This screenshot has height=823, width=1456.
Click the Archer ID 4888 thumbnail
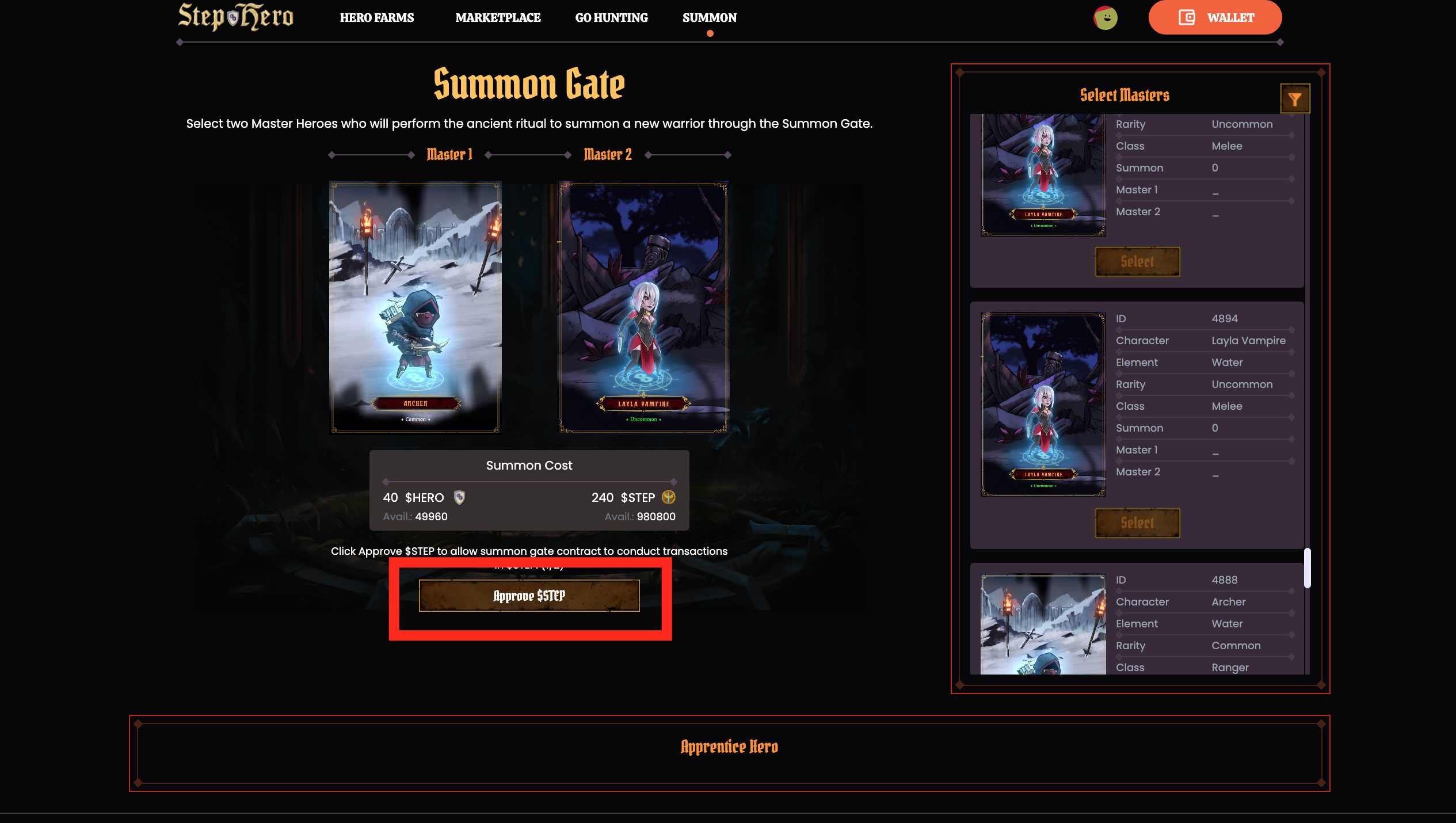1043,624
